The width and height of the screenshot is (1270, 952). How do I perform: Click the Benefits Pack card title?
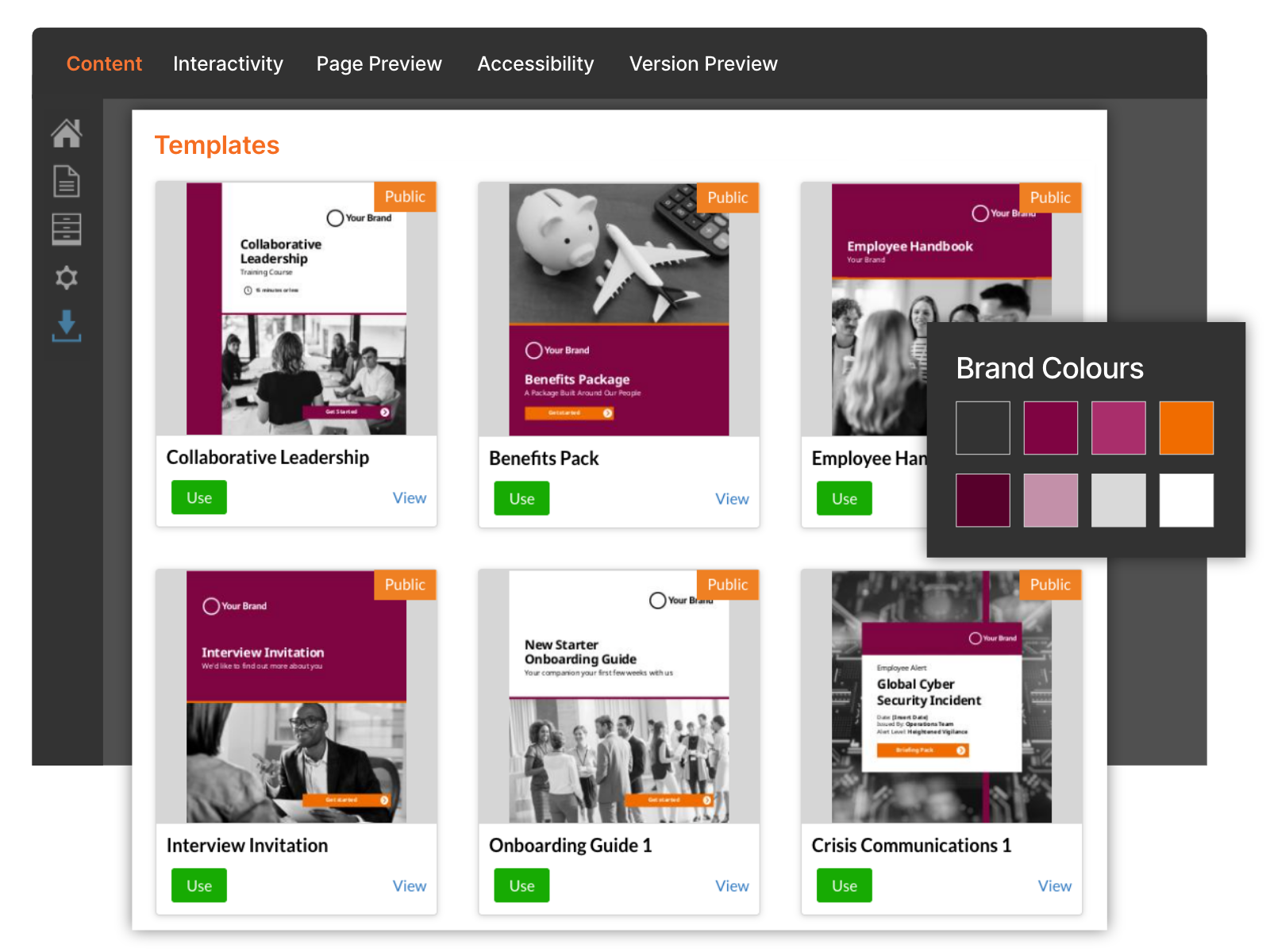[544, 459]
